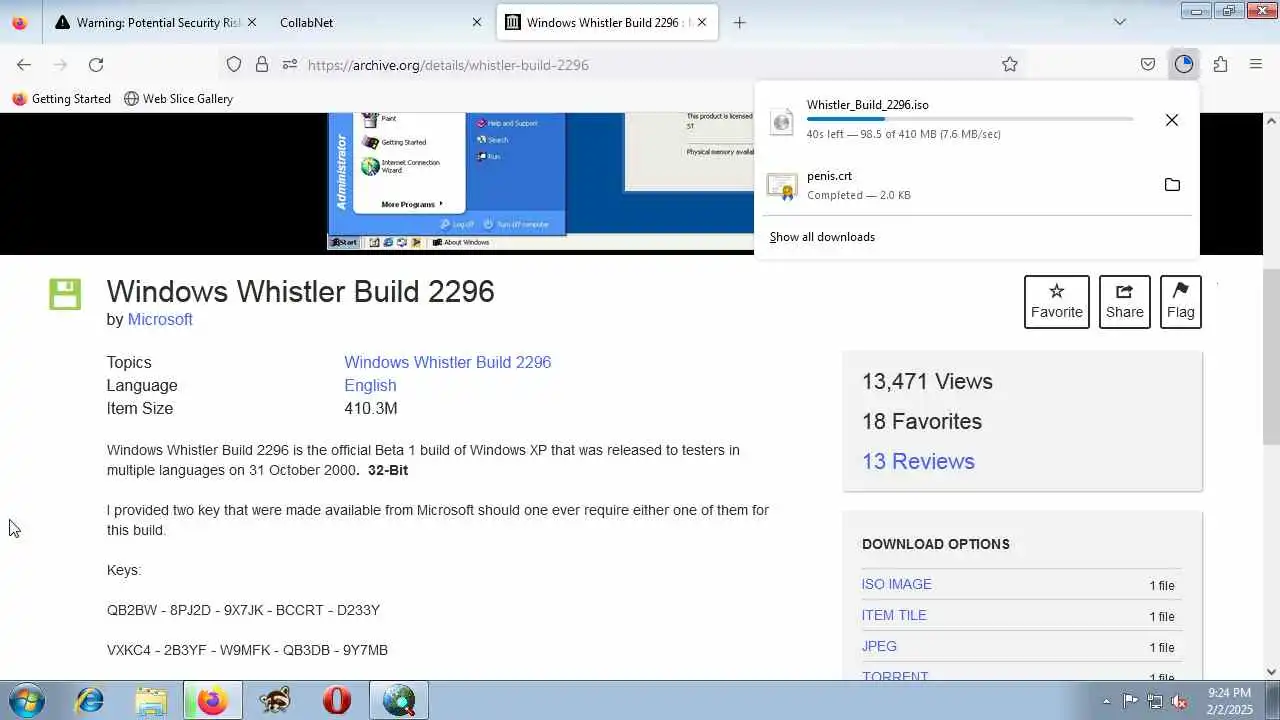The image size is (1280, 720).
Task: Click the Firefox View icon at far left of tab bar
Action: (x=20, y=22)
